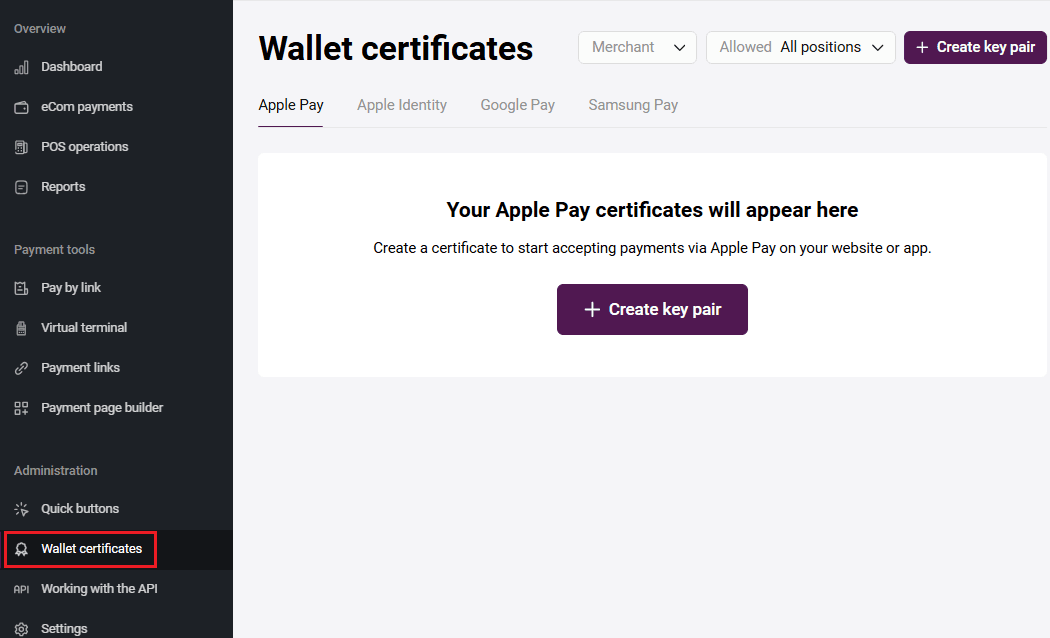This screenshot has height=638, width=1050.
Task: Open the Dashboard bar-chart icon
Action: tap(22, 67)
